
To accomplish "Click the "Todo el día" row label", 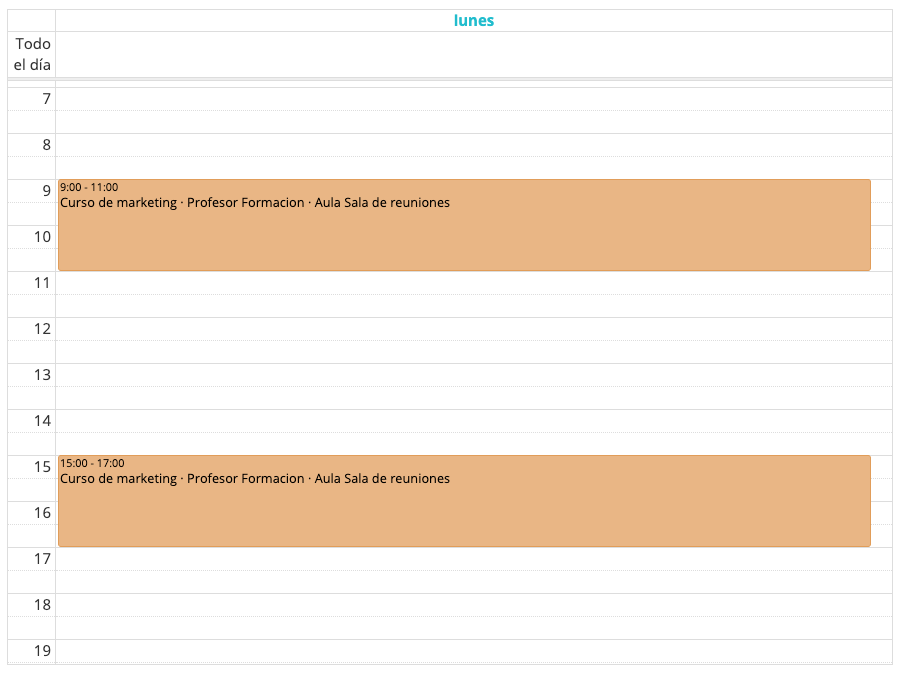I will click(x=32, y=54).
